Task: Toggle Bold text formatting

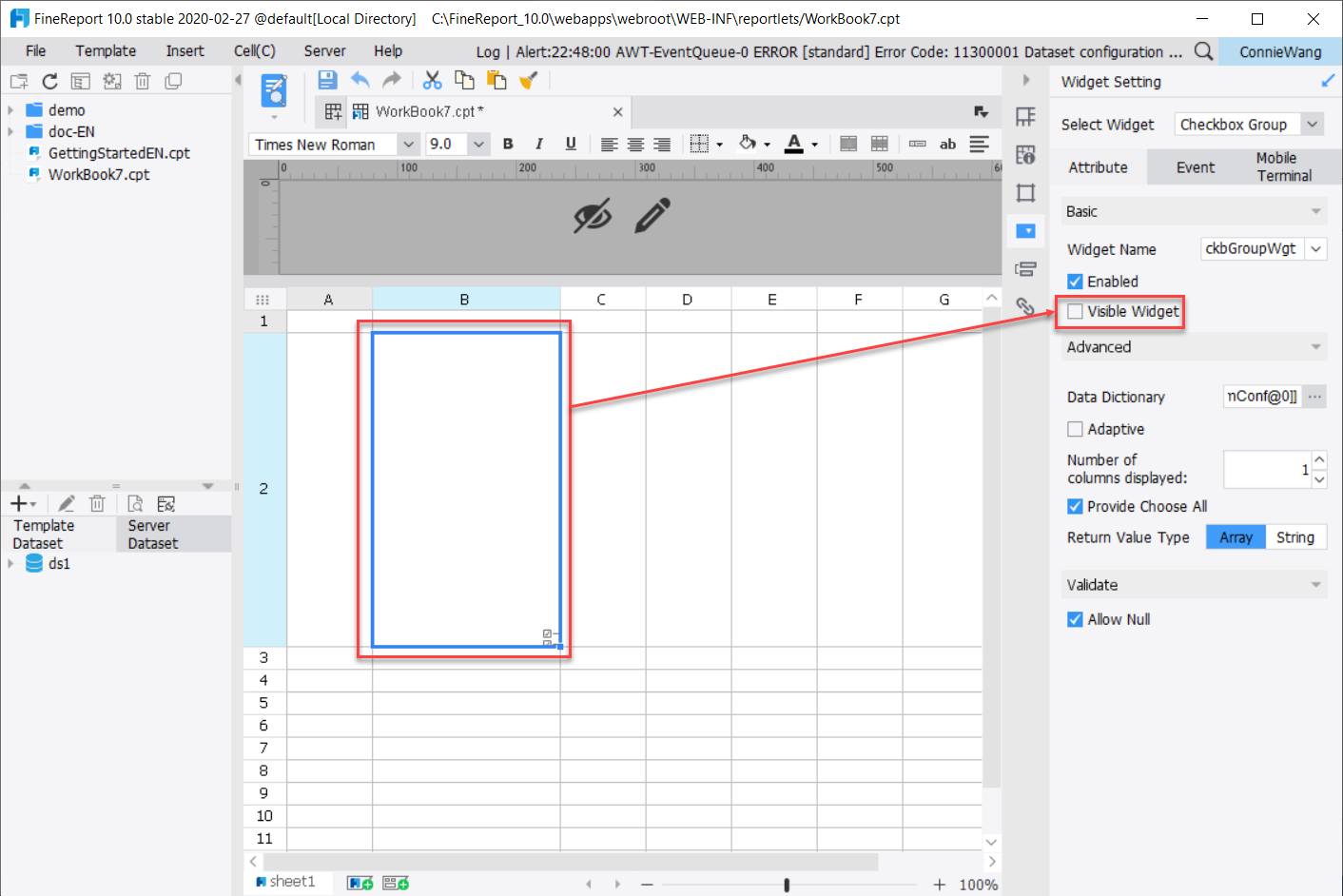Action: pos(508,145)
